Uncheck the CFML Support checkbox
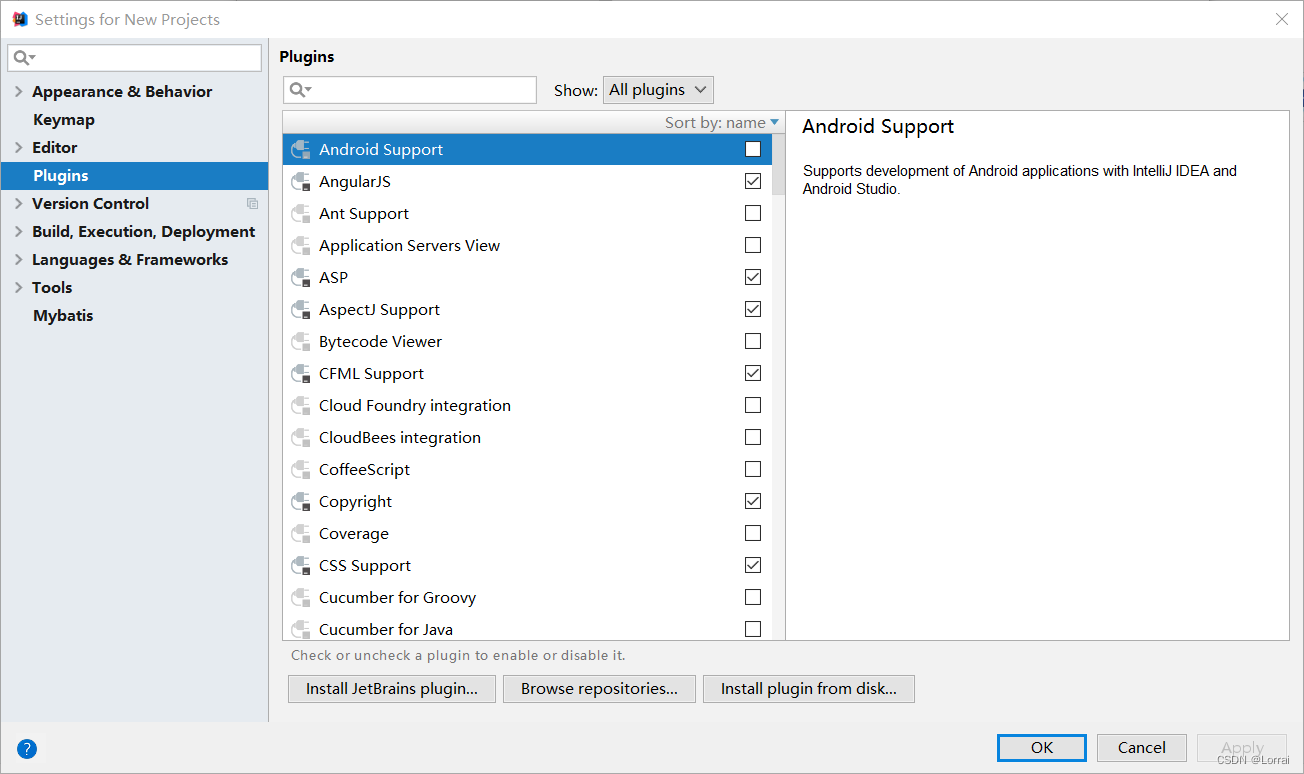Screen dimensions: 1304x774 point(753,374)
